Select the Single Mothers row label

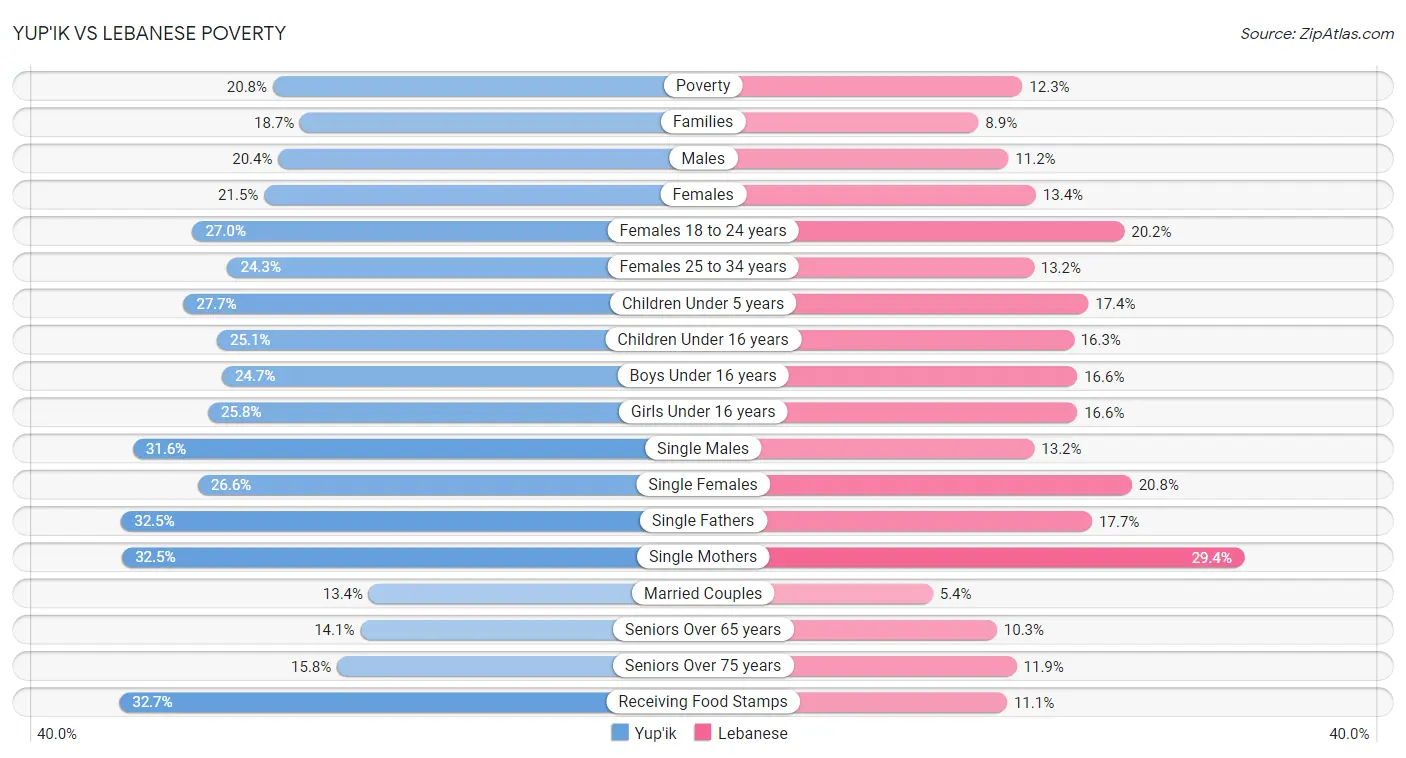pos(703,557)
